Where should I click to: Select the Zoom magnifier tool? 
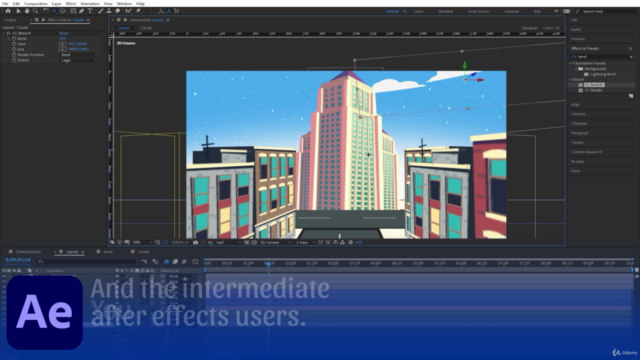click(35, 11)
